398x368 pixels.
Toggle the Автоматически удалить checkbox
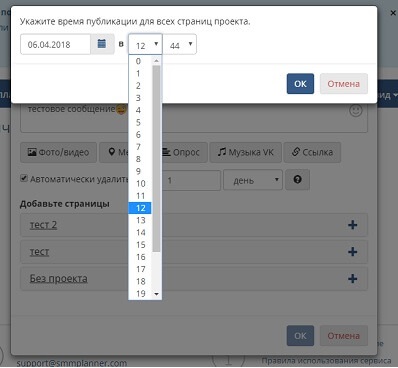point(24,178)
